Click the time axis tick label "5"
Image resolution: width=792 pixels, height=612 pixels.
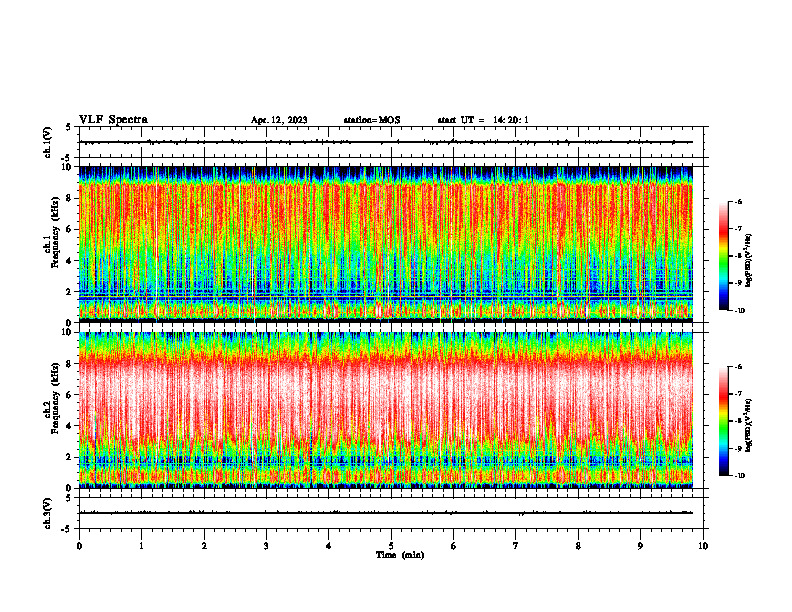(391, 546)
